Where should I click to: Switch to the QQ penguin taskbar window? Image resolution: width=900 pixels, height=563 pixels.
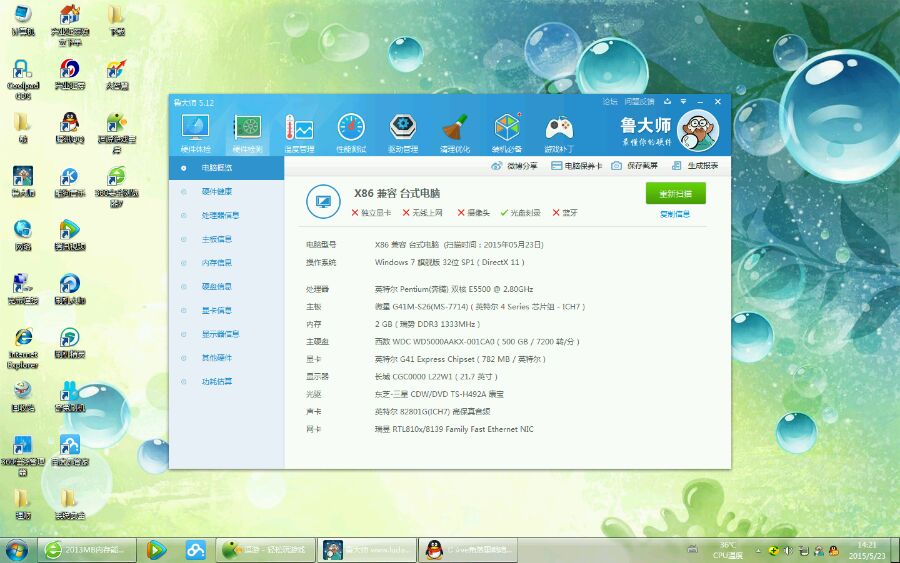pos(468,550)
